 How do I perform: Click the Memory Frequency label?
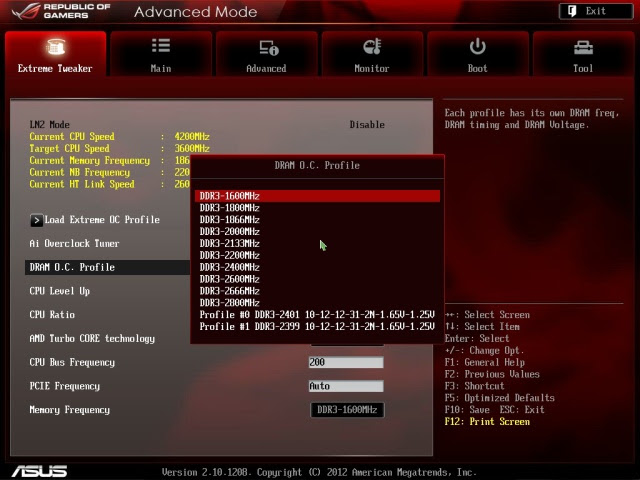coord(69,410)
